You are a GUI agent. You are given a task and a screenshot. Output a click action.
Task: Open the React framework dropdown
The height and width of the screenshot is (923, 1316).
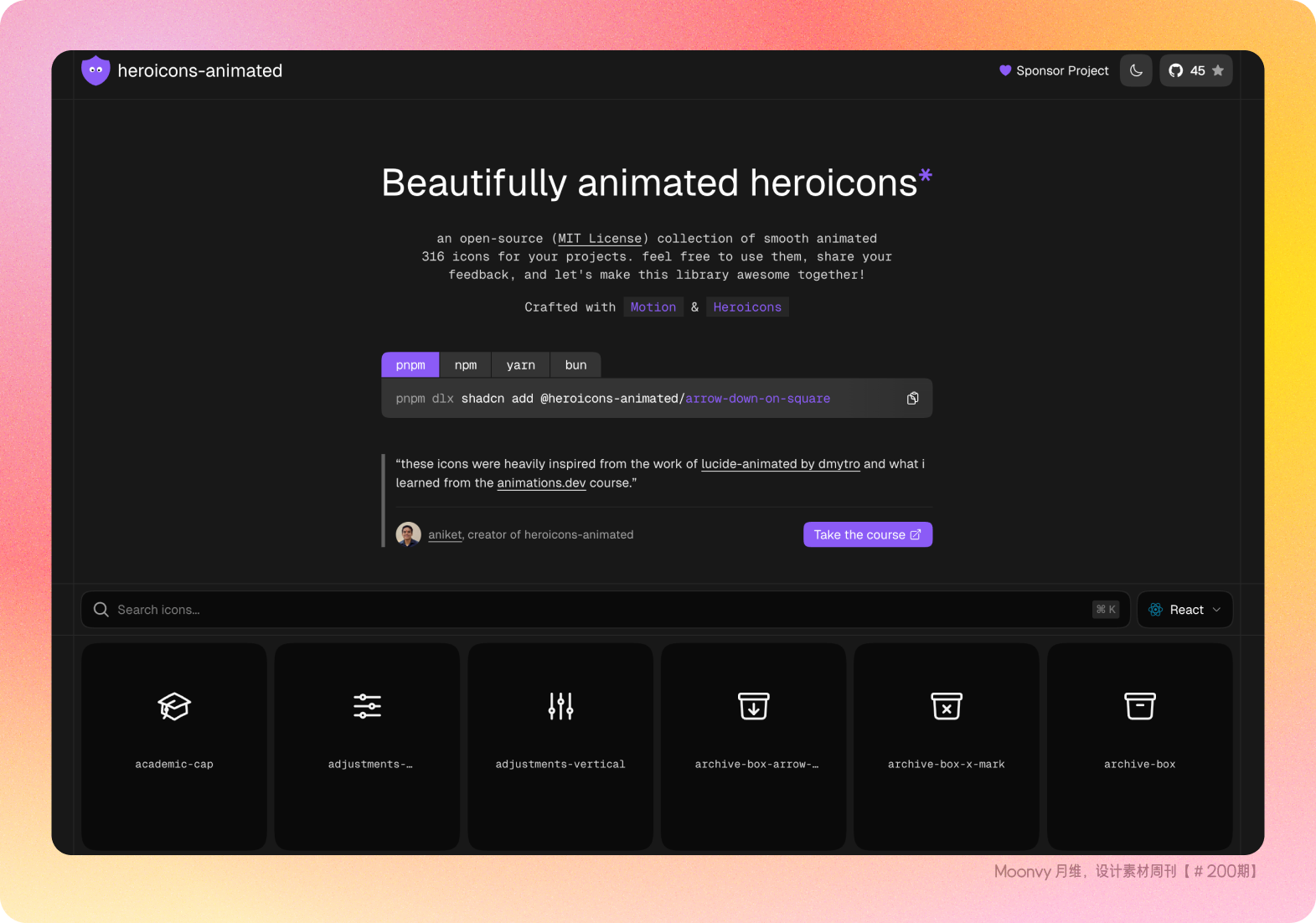click(x=1184, y=610)
